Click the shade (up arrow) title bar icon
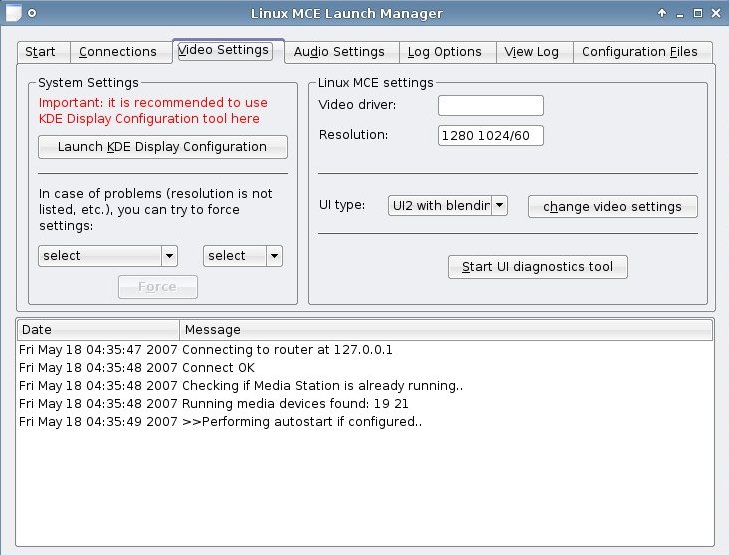729x555 pixels. click(662, 13)
